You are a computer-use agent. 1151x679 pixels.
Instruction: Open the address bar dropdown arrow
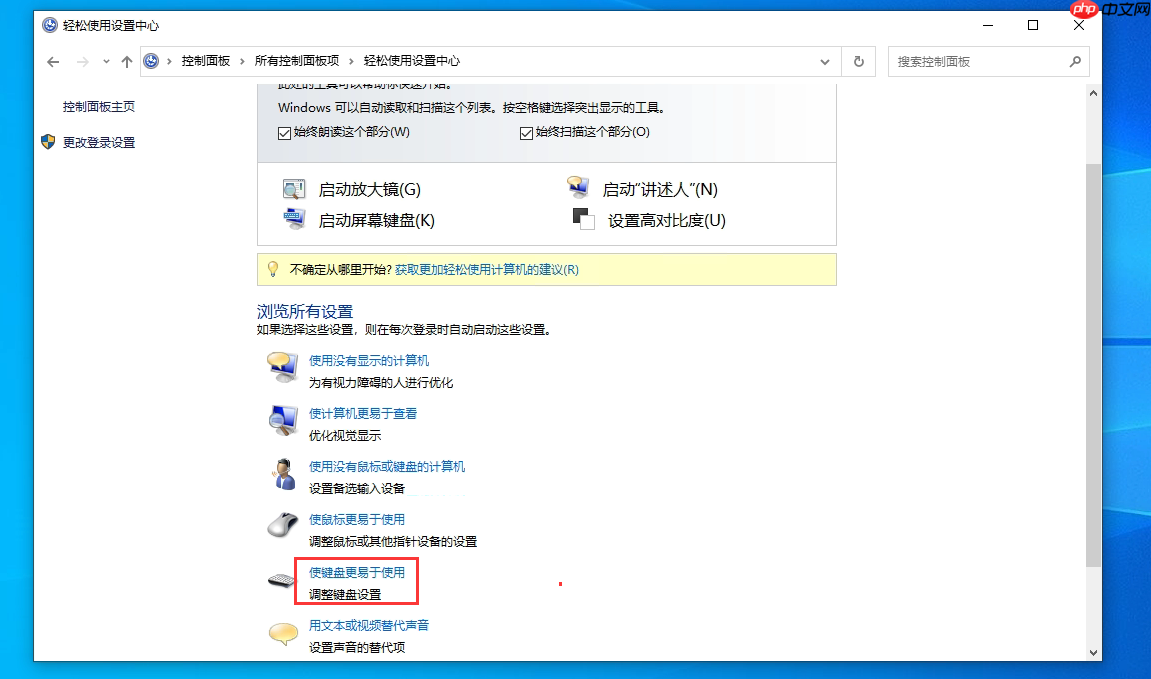tap(824, 61)
